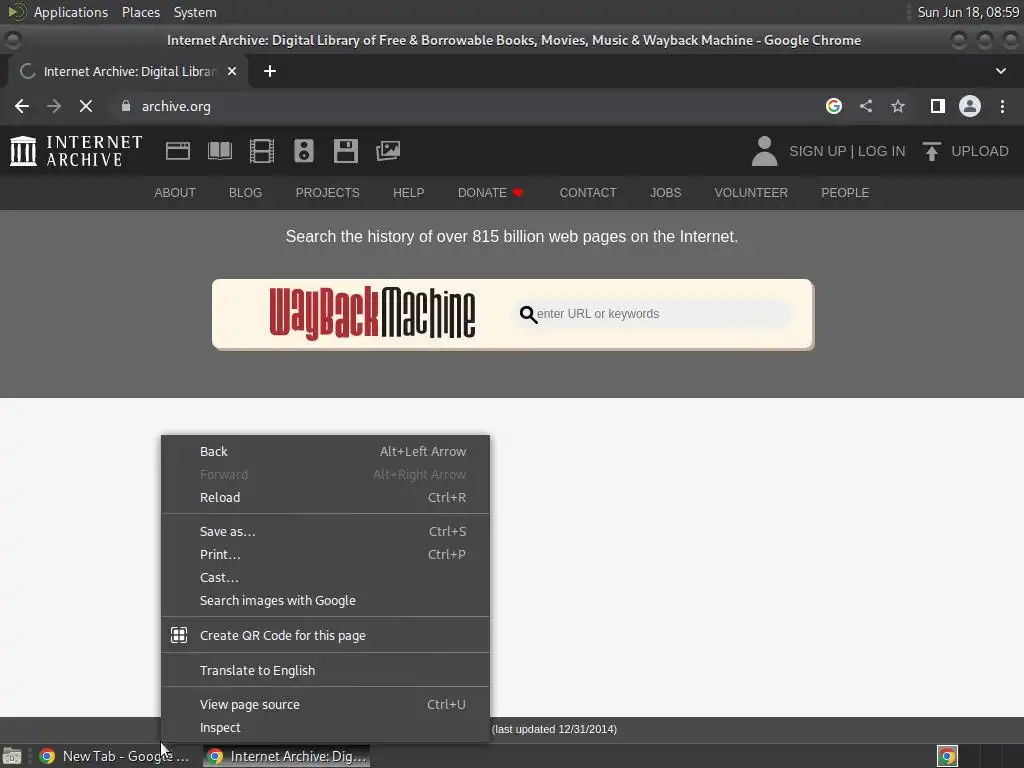The width and height of the screenshot is (1024, 768).
Task: Click the show desktop icon in the taskbar
Action: [12, 756]
